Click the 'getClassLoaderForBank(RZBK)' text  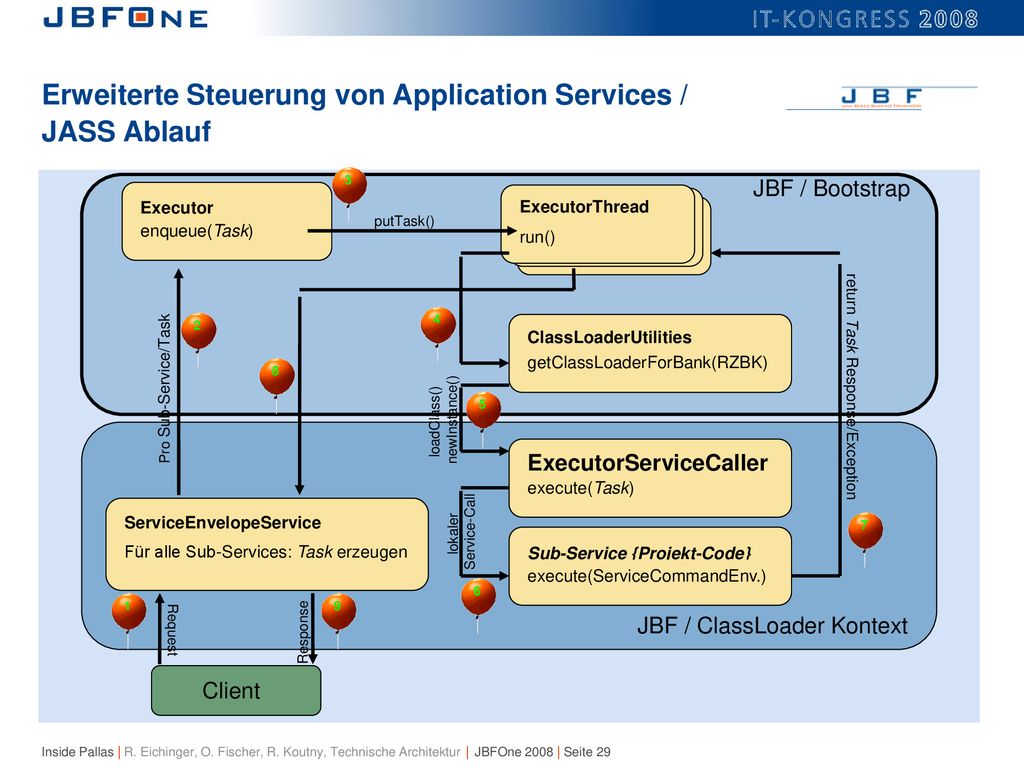click(x=647, y=362)
